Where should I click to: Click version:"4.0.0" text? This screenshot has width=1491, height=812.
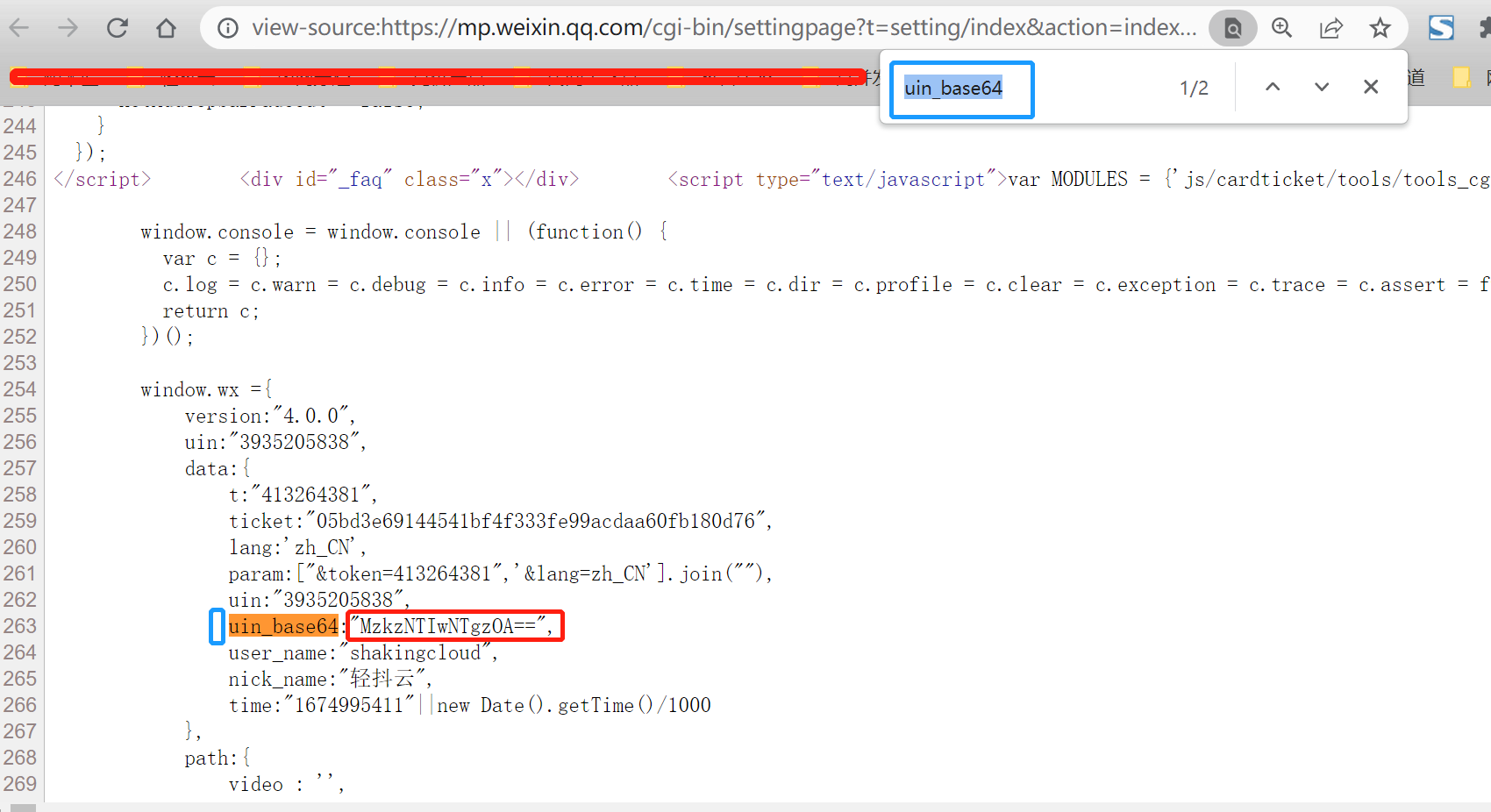(x=269, y=416)
